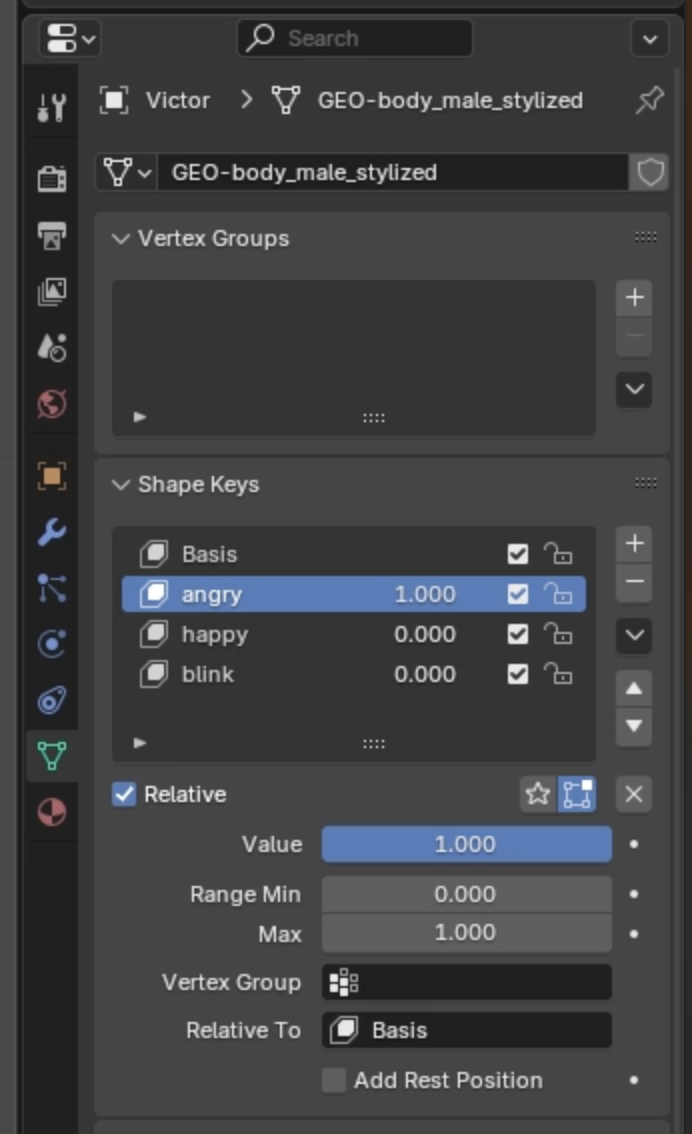This screenshot has width=692, height=1134.
Task: Expand filter options in Vertex Groups list
Action: point(140,417)
